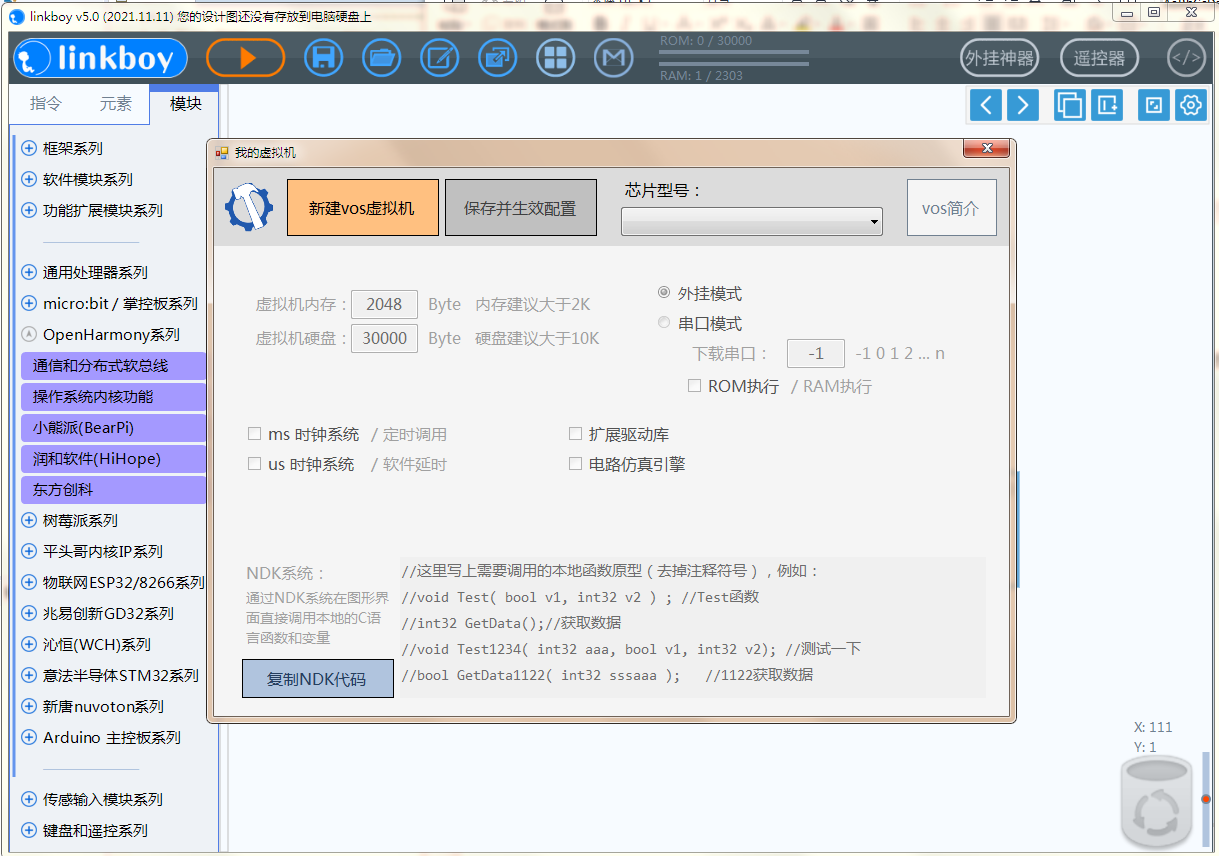Screen dimensions: 1219x856
Task: Click the M circle toolbar icon
Action: pyautogui.click(x=613, y=58)
